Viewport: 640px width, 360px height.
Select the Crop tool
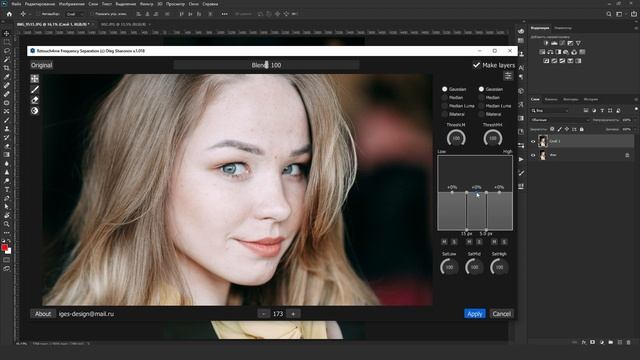[7, 68]
